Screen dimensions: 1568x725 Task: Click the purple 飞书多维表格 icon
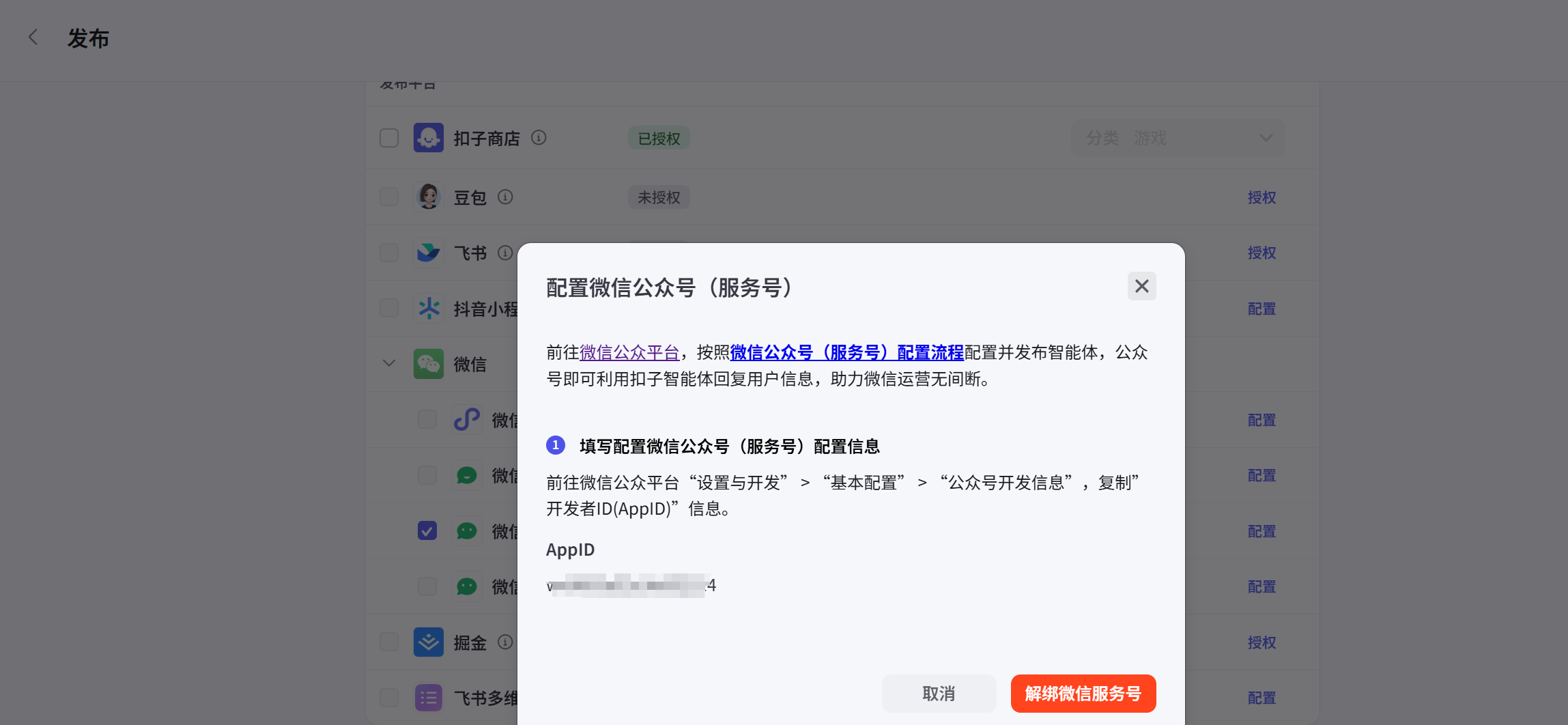(429, 698)
